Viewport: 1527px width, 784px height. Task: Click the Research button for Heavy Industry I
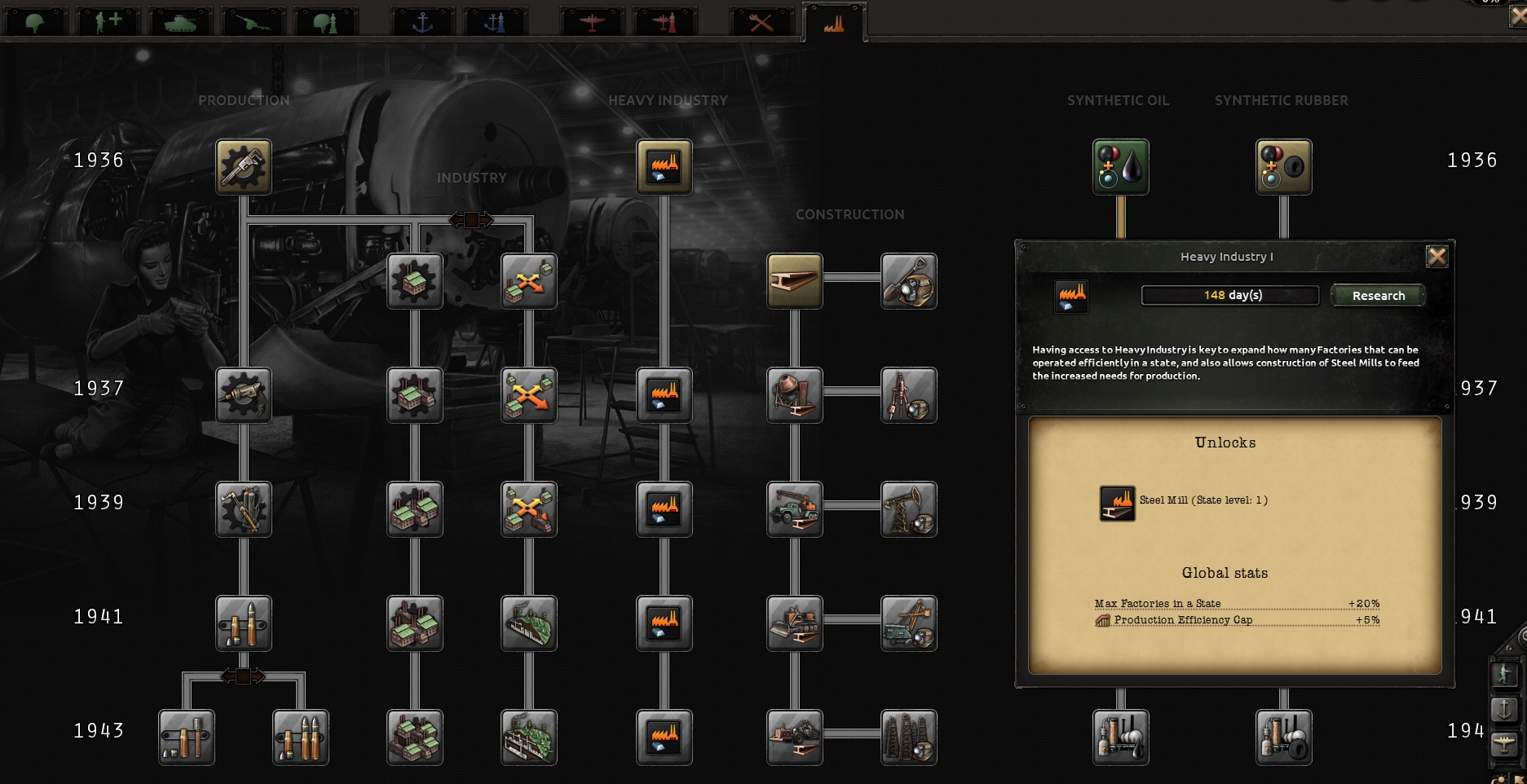point(1379,295)
